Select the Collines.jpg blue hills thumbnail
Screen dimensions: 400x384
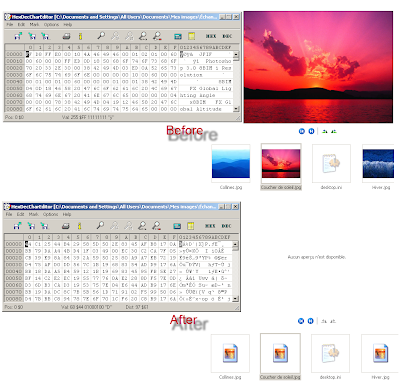[x=231, y=163]
